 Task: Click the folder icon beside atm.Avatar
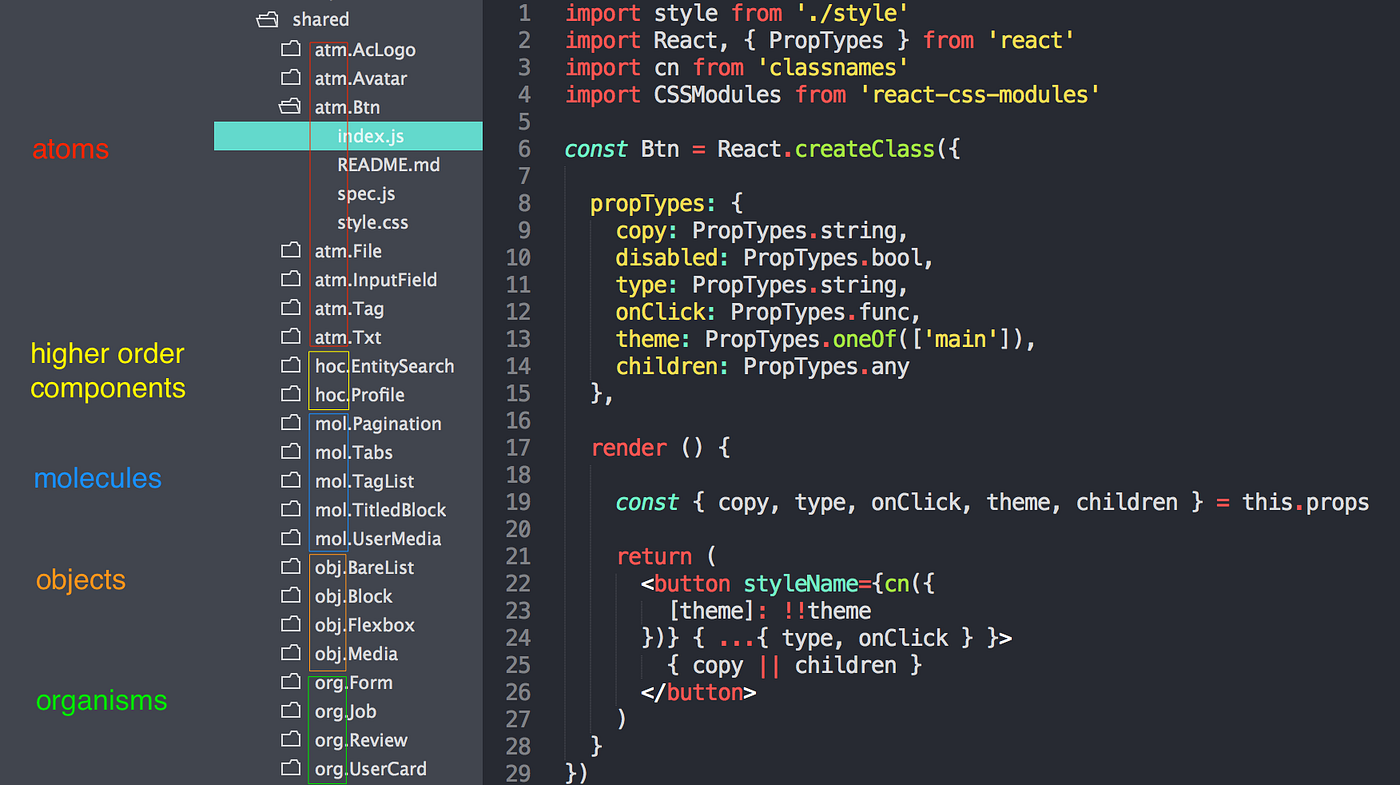(291, 78)
